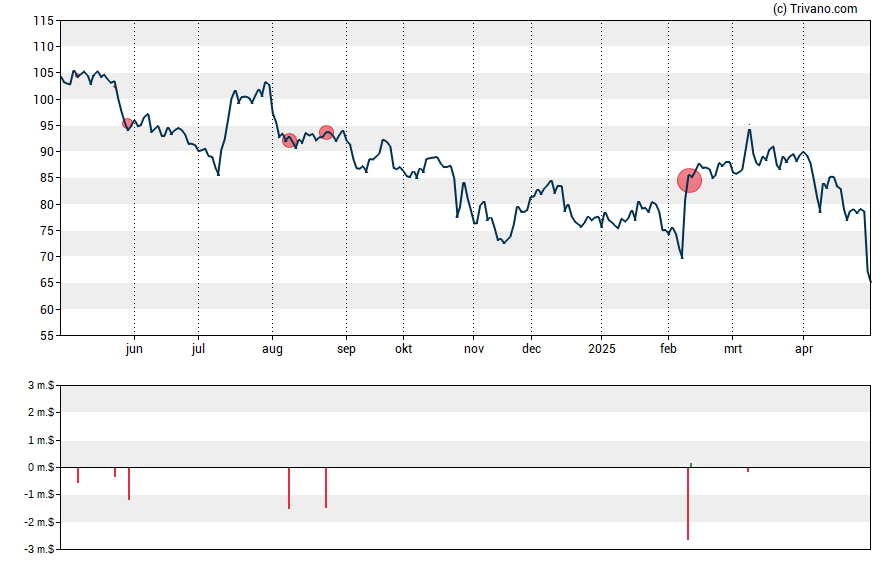Screen dimensions: 888x565
Task: Click the '75' price axis label
Action: (x=47, y=230)
